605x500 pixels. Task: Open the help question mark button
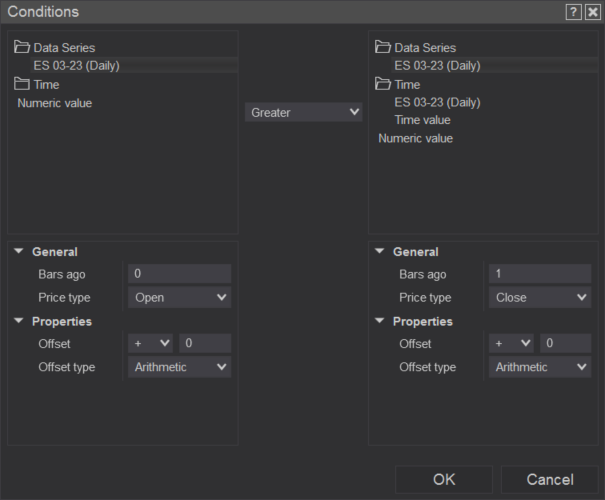573,12
